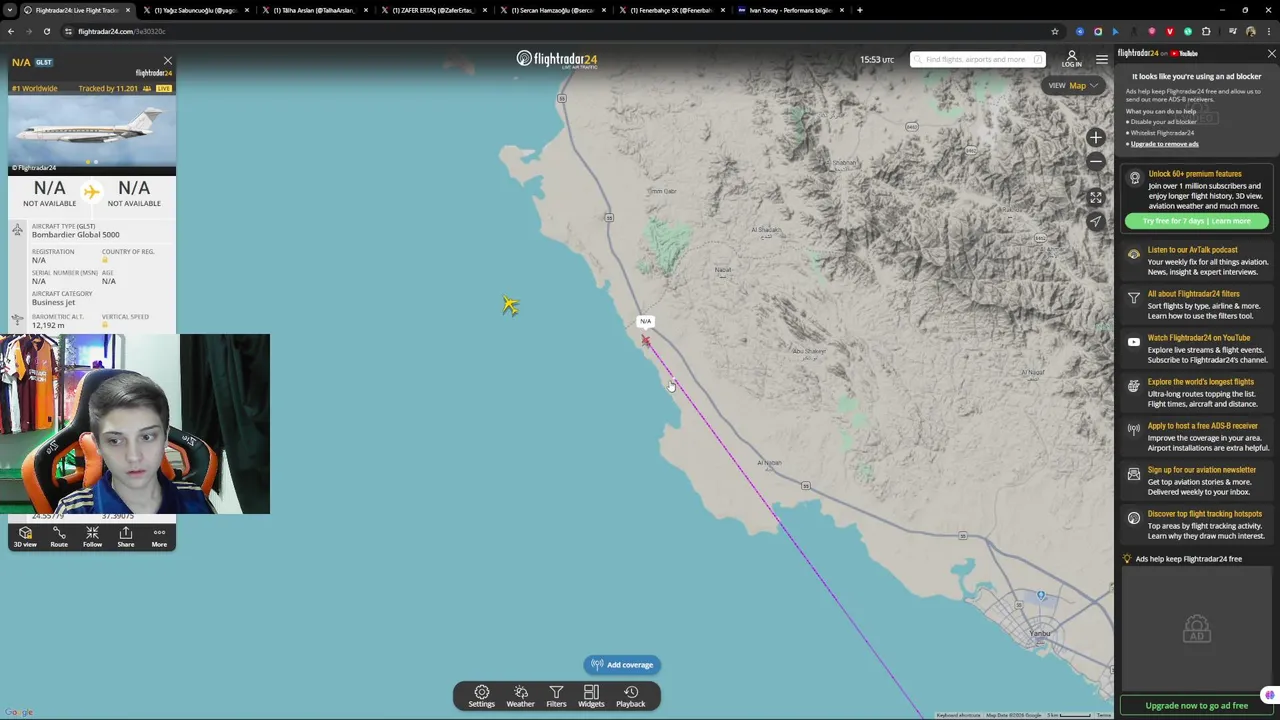Click the Add coverage button
The image size is (1280, 720).
pyautogui.click(x=621, y=665)
